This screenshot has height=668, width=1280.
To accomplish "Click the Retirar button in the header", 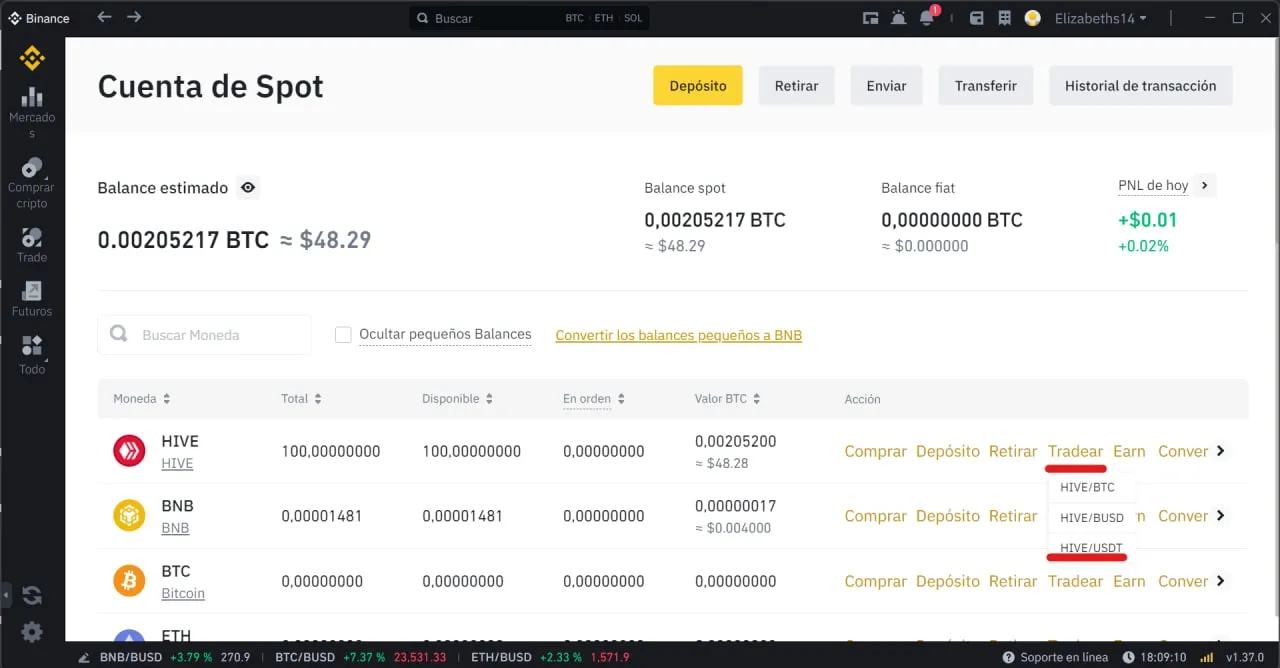I will [x=796, y=86].
